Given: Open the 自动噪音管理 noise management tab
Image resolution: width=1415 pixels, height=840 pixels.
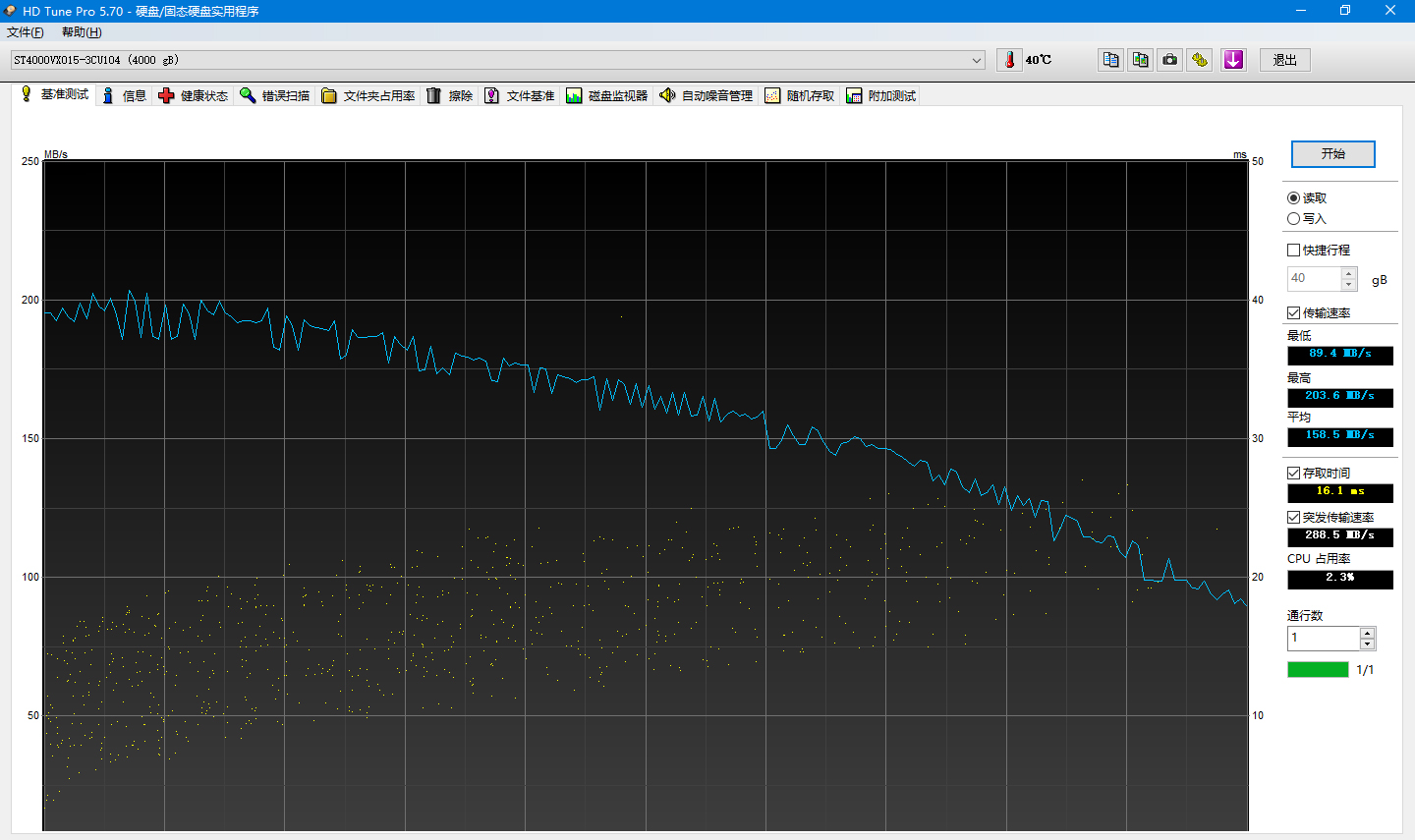Looking at the screenshot, I should 707,95.
